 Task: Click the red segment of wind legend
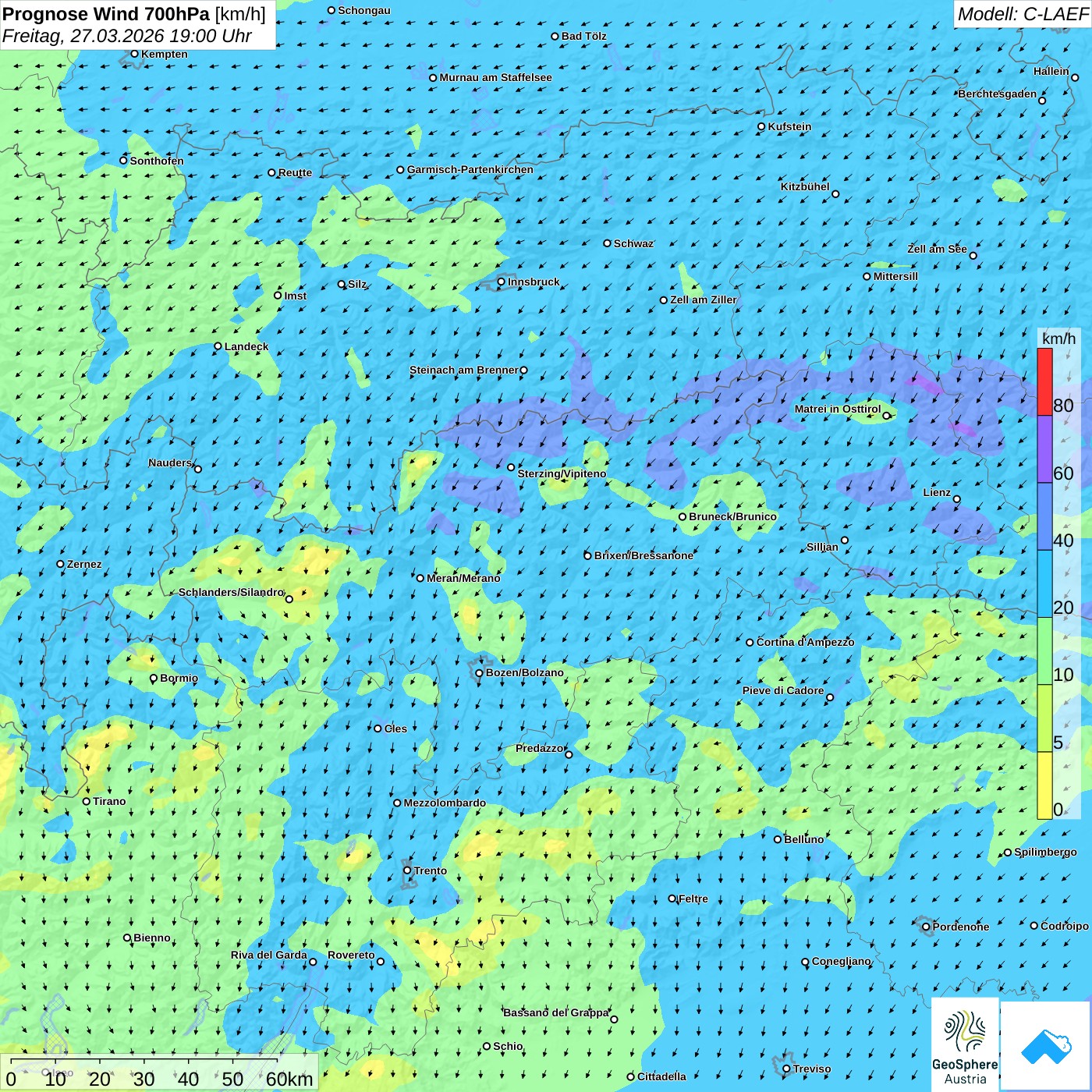tap(1044, 381)
